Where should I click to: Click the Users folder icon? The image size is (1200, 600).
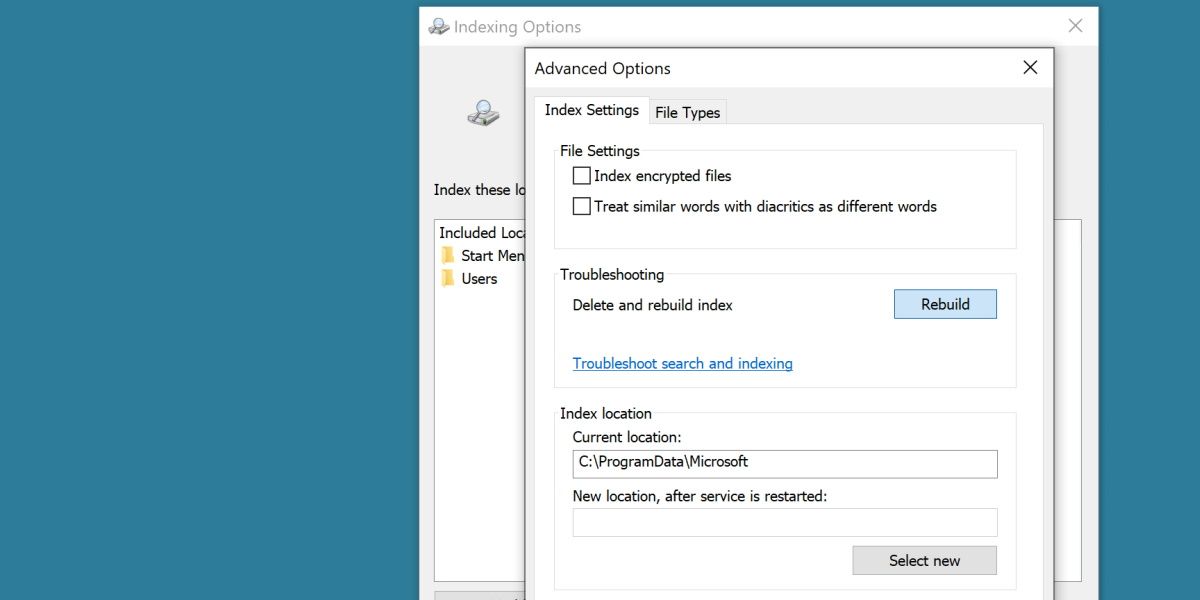point(448,278)
